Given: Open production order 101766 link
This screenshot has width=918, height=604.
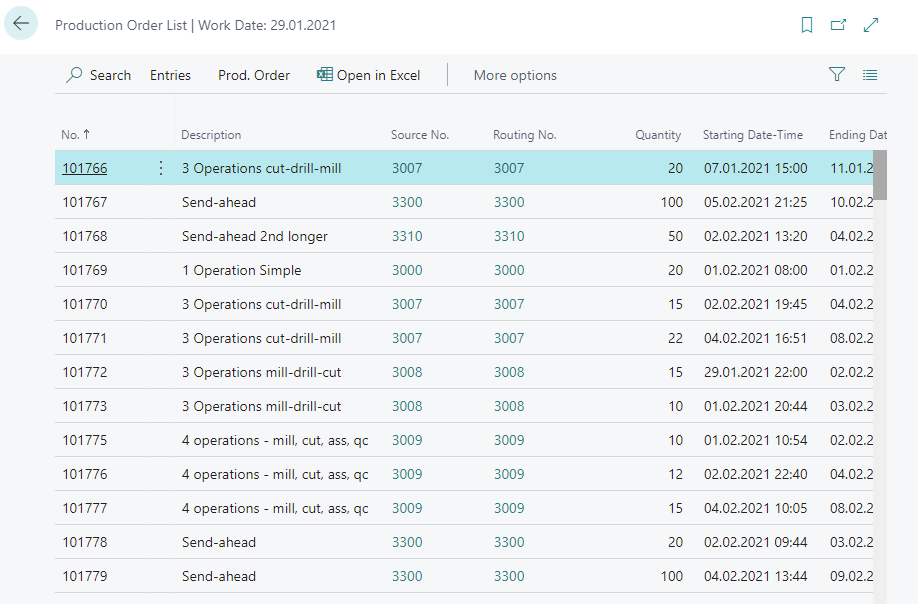Looking at the screenshot, I should pos(85,168).
